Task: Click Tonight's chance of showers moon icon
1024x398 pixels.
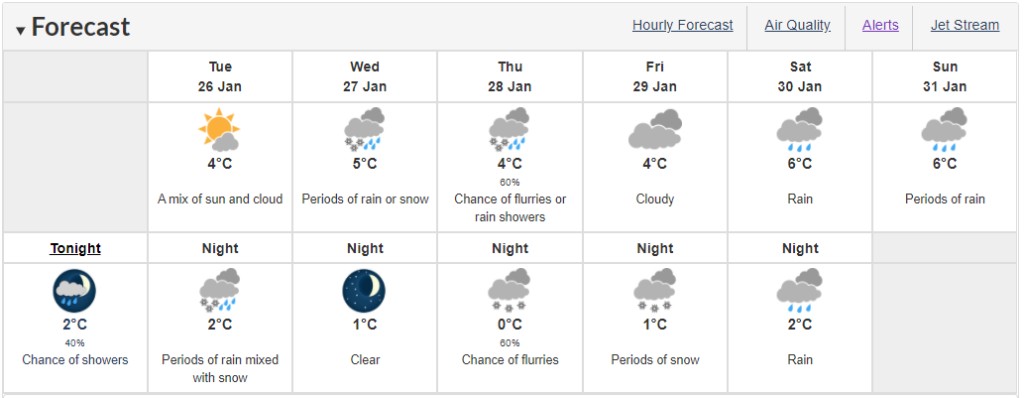Action: tap(74, 291)
